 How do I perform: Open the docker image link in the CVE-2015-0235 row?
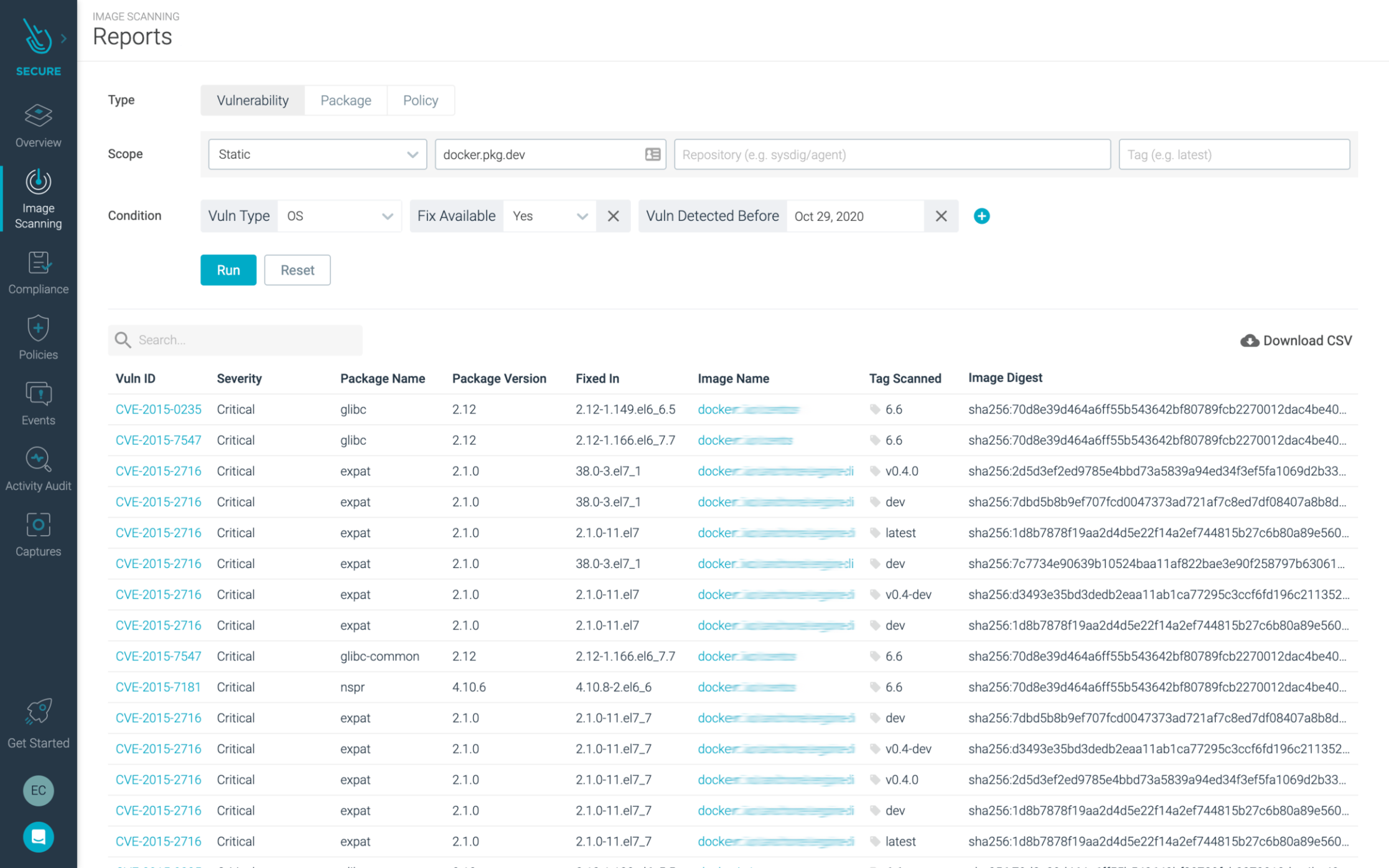[748, 409]
